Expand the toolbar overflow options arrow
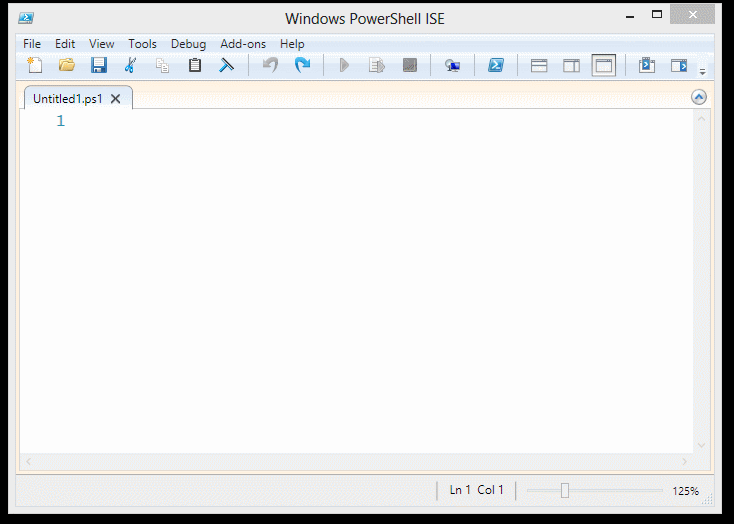The image size is (734, 524). pyautogui.click(x=702, y=70)
